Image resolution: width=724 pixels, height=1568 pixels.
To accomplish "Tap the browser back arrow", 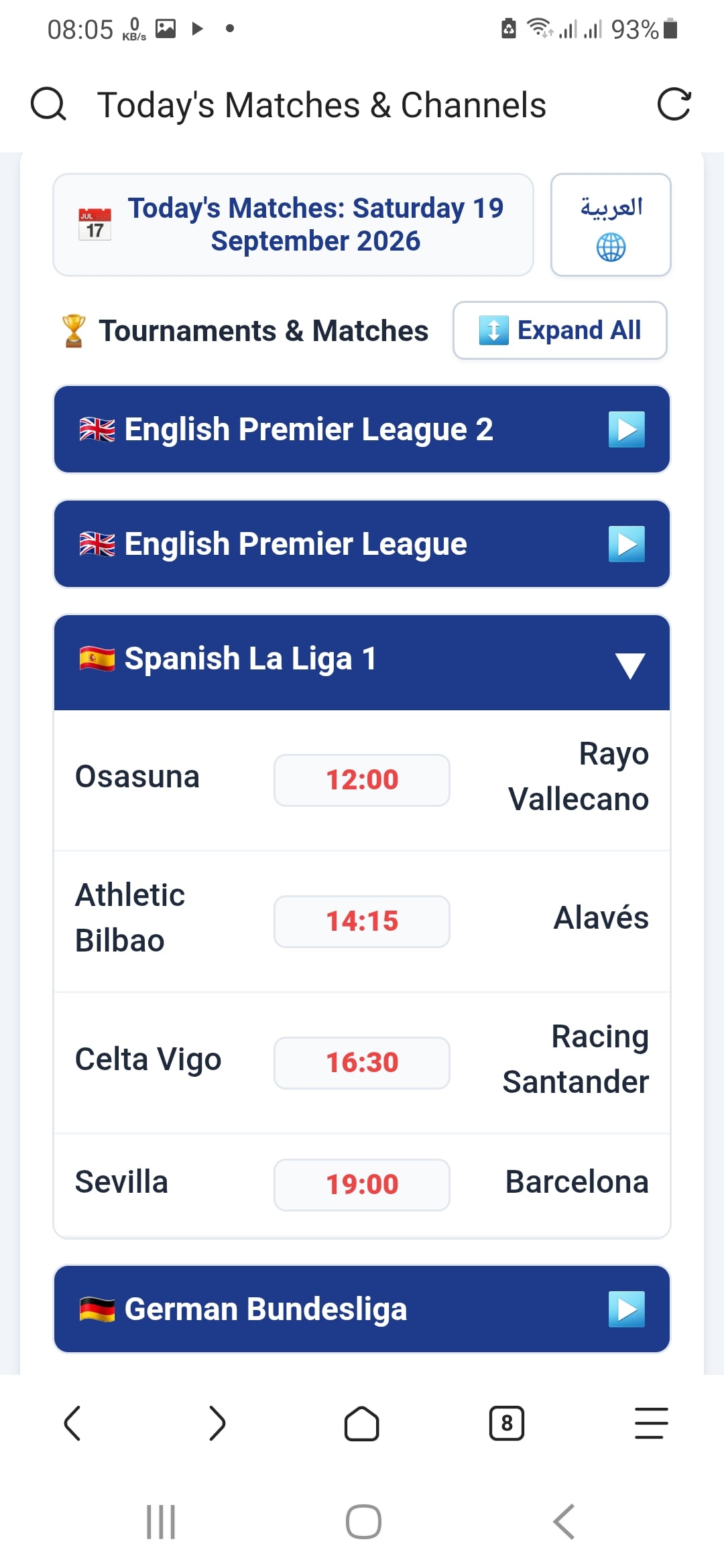I will pos(72,1423).
